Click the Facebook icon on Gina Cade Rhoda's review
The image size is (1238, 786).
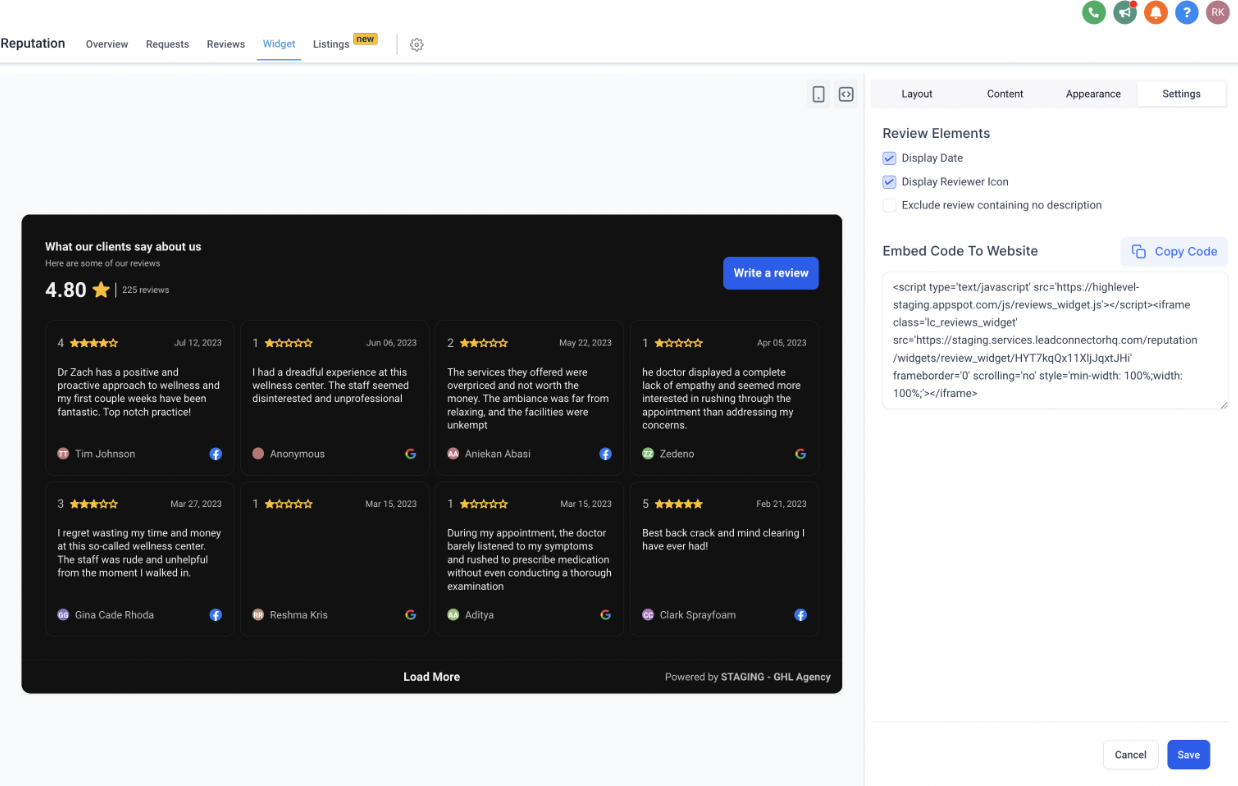(x=215, y=615)
